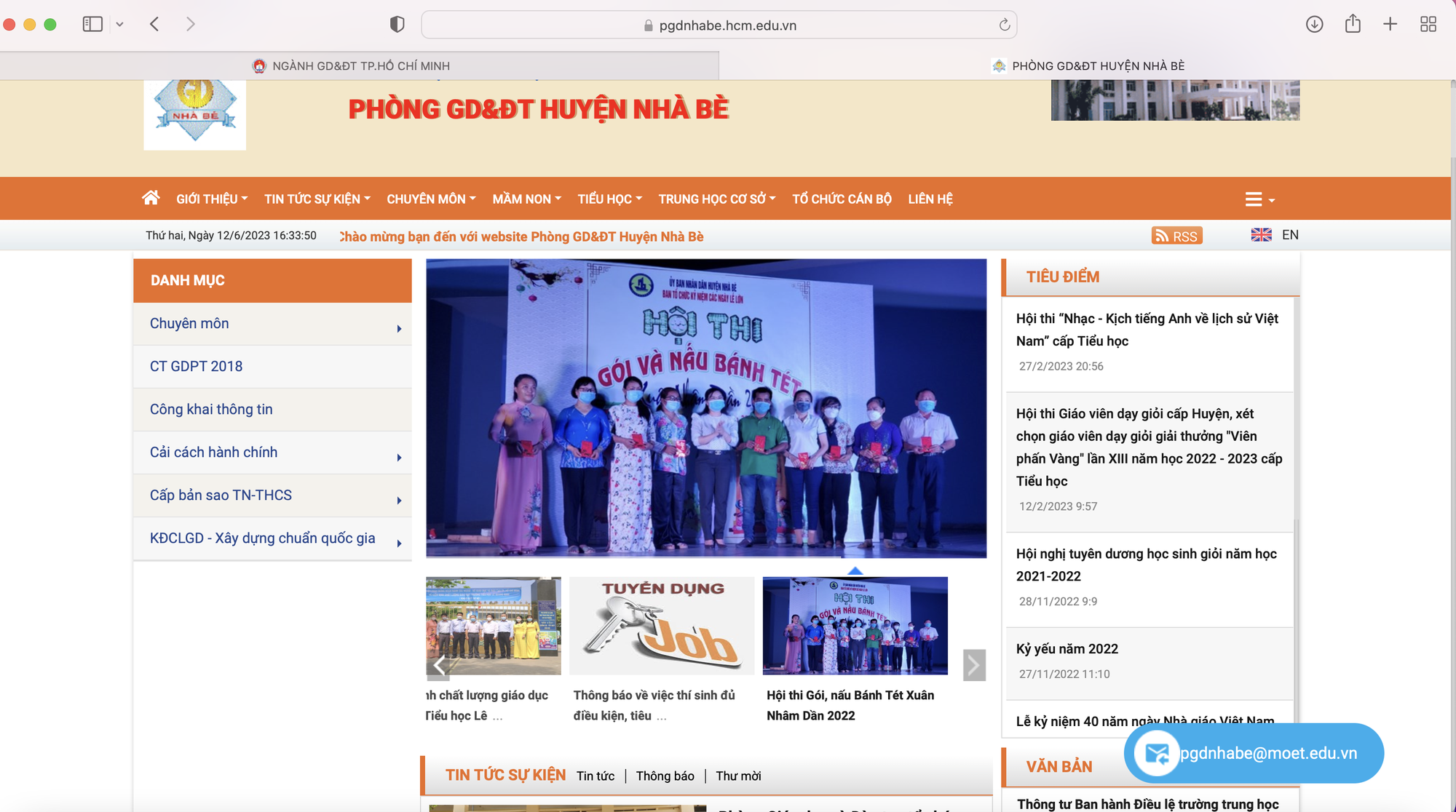Viewport: 1456px width, 812px height.
Task: Expand the GIỚI THIỆU dropdown menu
Action: tap(212, 199)
